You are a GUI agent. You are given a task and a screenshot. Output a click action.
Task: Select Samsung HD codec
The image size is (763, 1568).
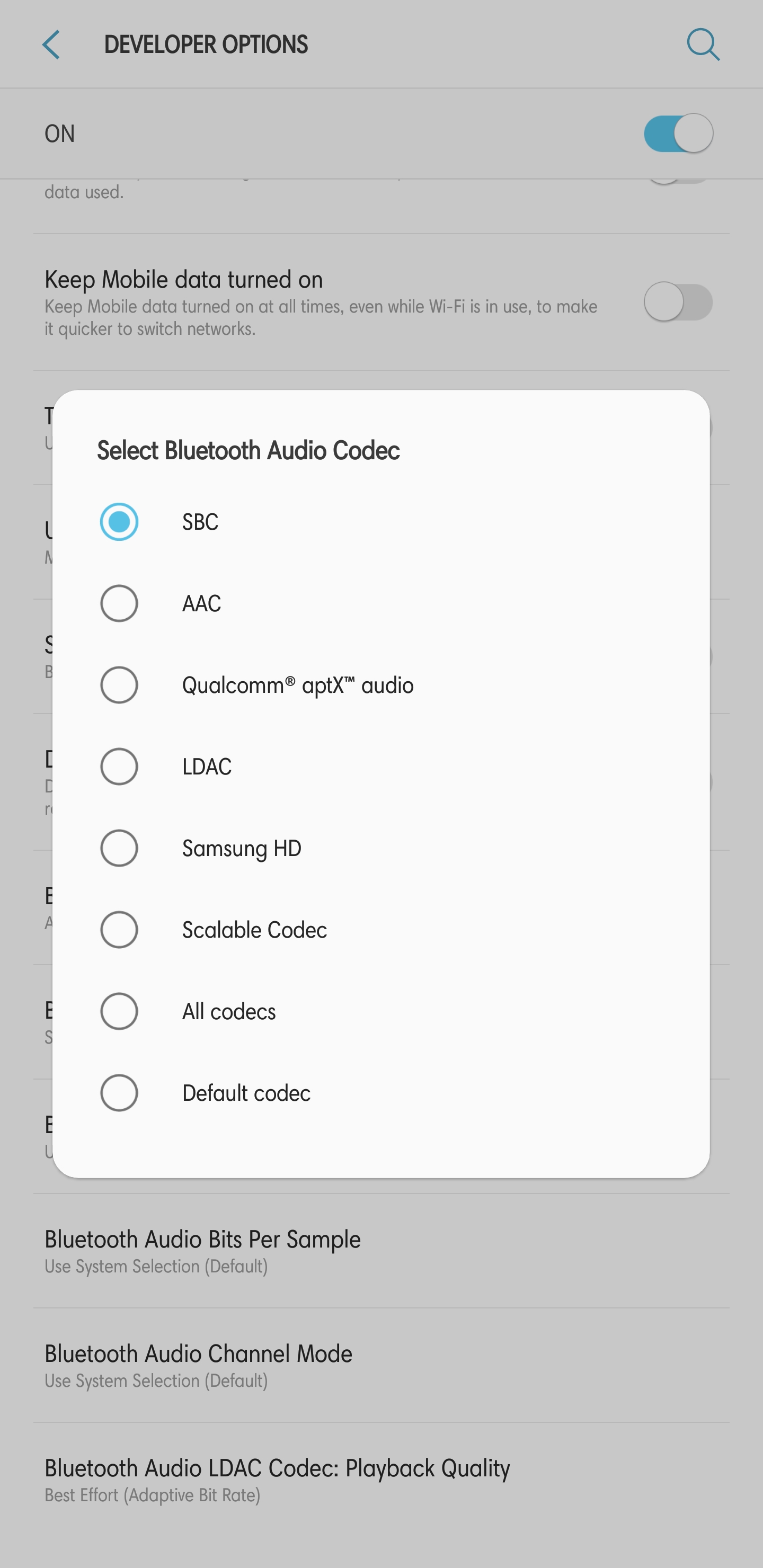click(119, 848)
